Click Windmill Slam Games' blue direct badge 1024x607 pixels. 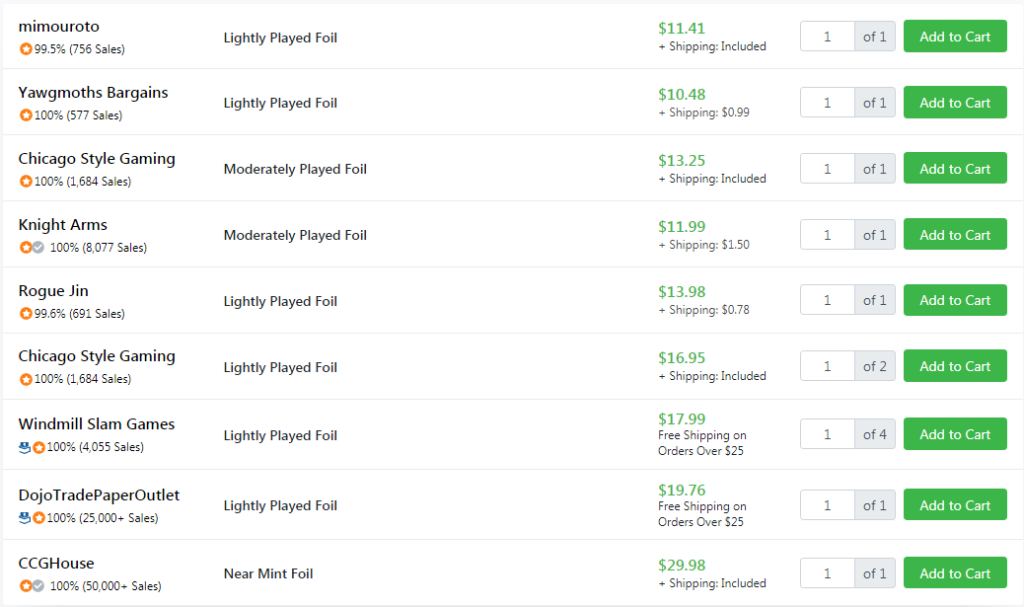(25, 448)
